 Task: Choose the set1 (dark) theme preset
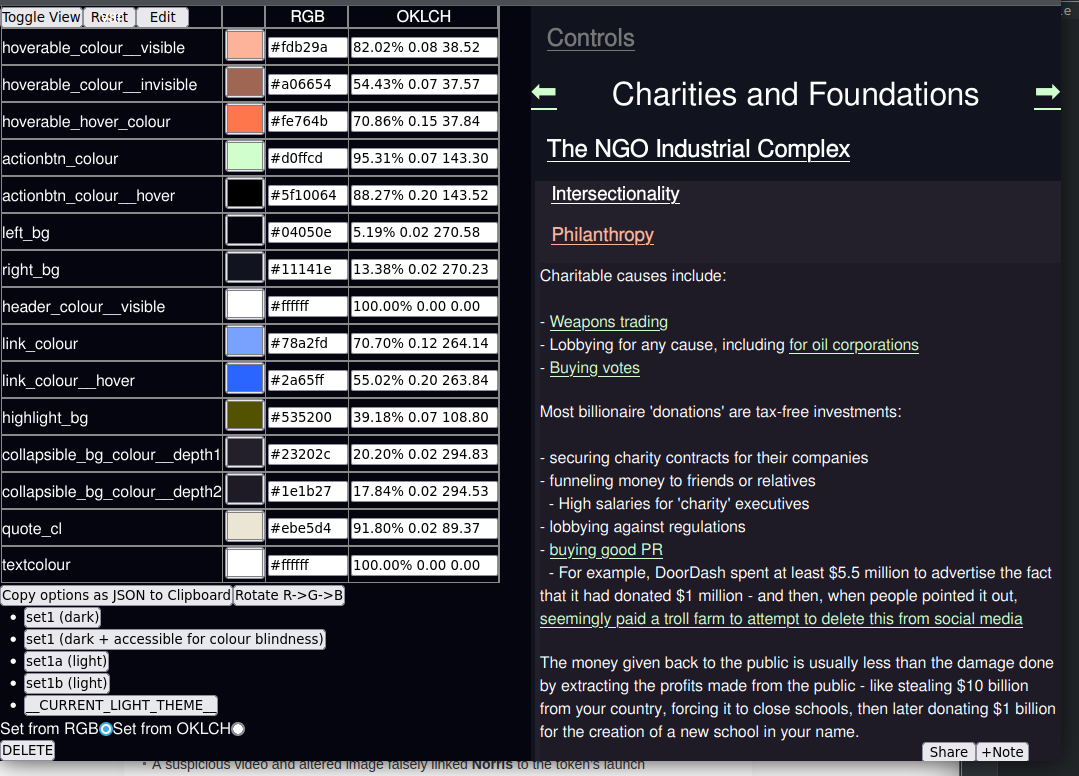63,617
